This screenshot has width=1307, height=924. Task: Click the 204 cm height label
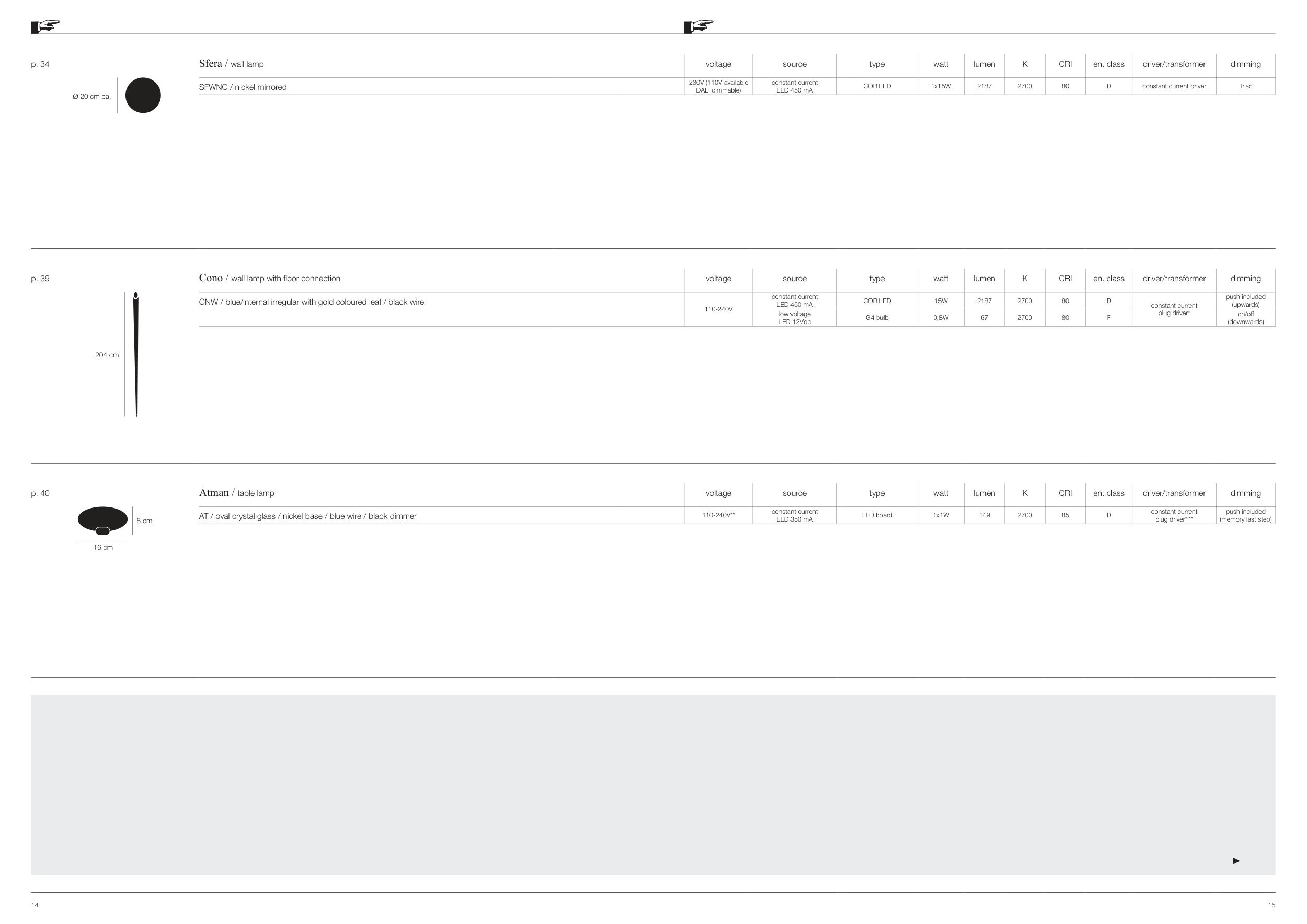pos(107,355)
